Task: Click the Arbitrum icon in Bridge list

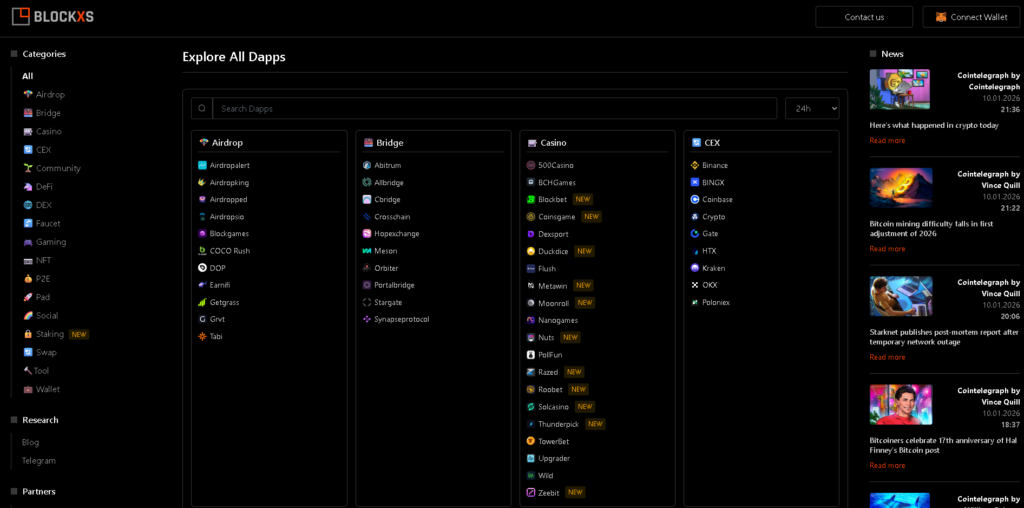Action: 367,165
